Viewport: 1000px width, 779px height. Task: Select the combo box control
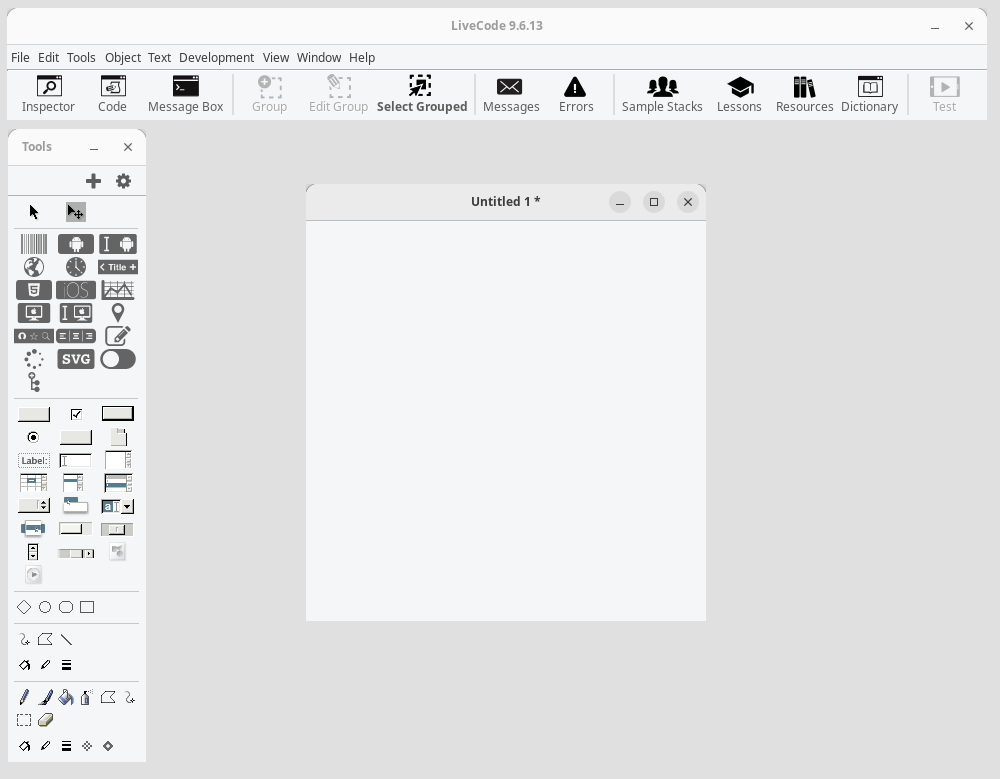point(117,507)
